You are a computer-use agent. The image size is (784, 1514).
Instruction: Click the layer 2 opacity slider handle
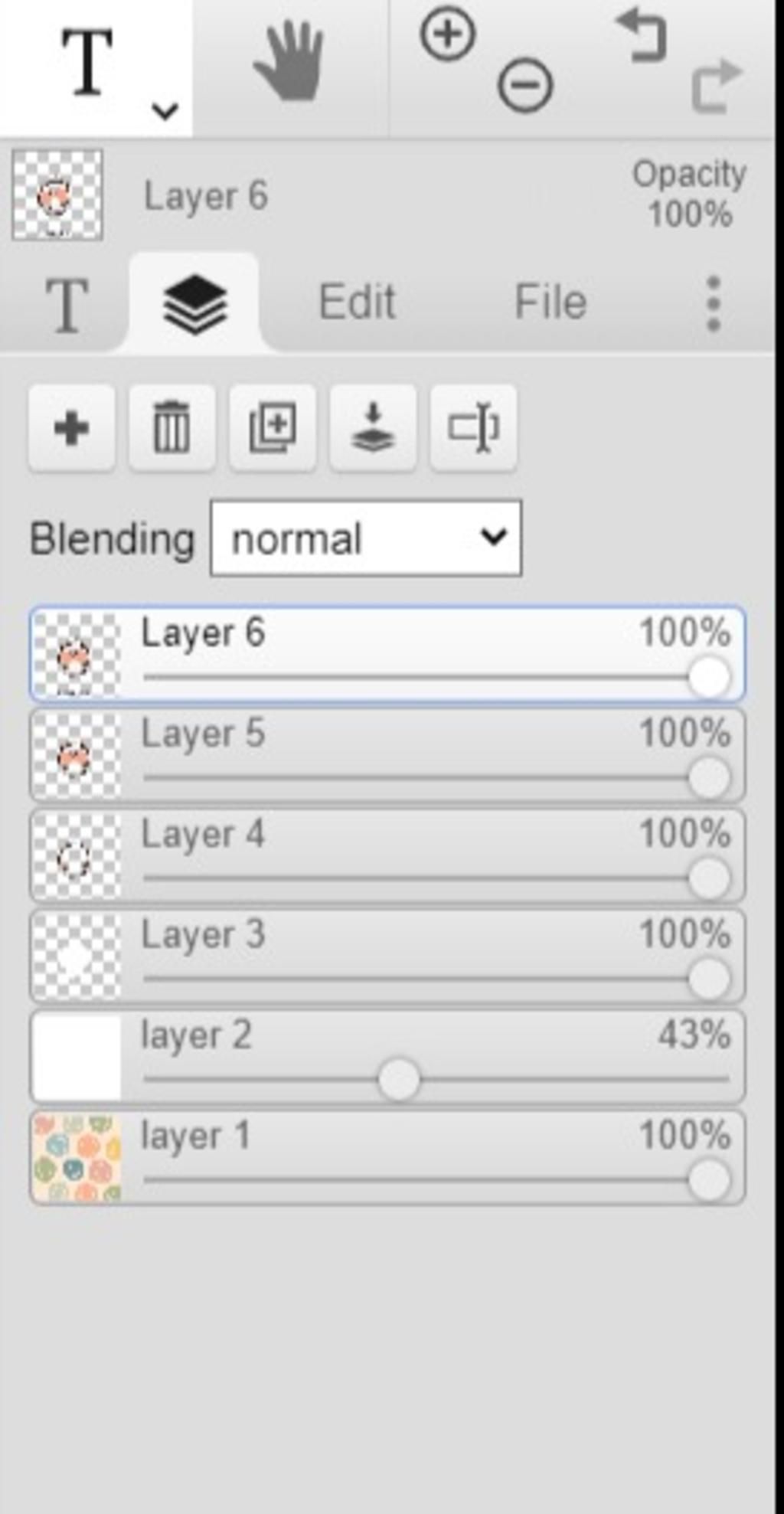(x=399, y=1080)
